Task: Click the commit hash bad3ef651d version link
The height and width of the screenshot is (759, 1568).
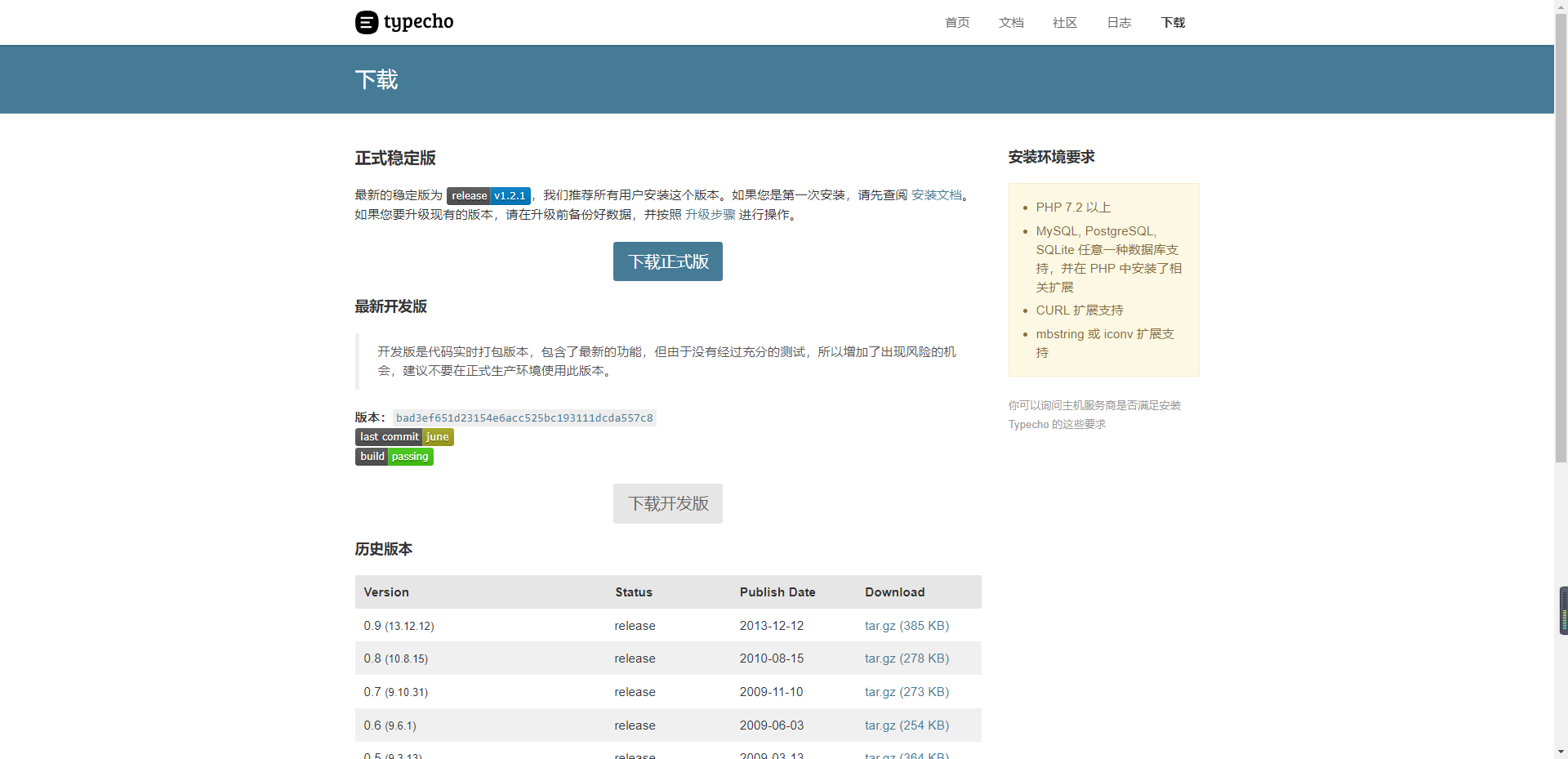Action: (524, 418)
